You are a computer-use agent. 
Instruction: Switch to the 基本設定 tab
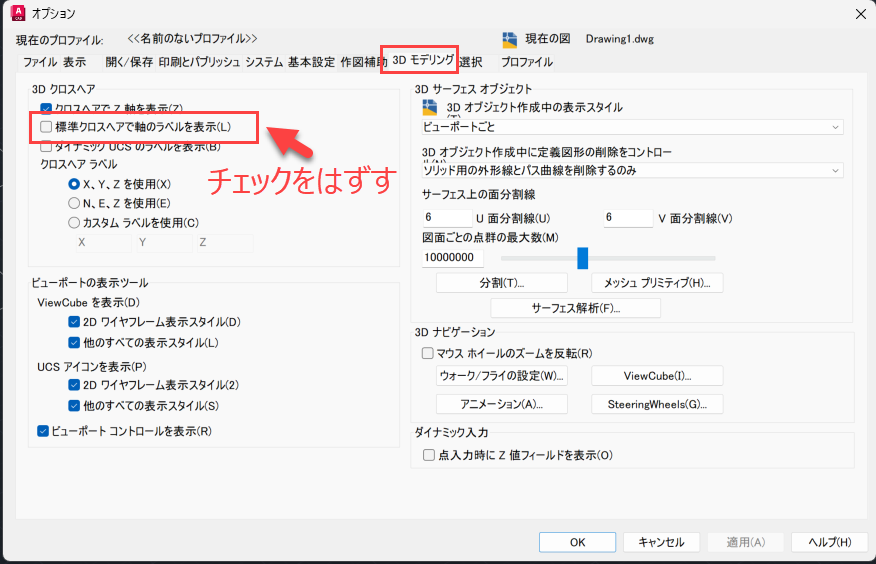click(311, 62)
